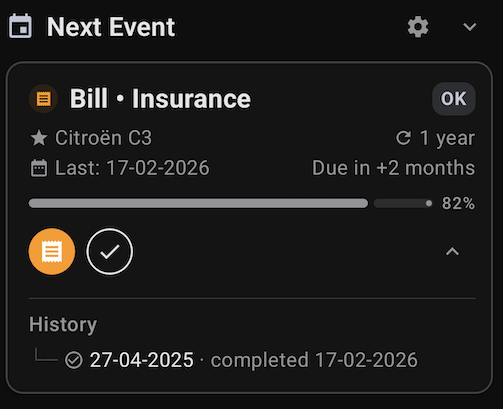The height and width of the screenshot is (409, 503).
Task: Click the History section heading
Action: point(63,324)
